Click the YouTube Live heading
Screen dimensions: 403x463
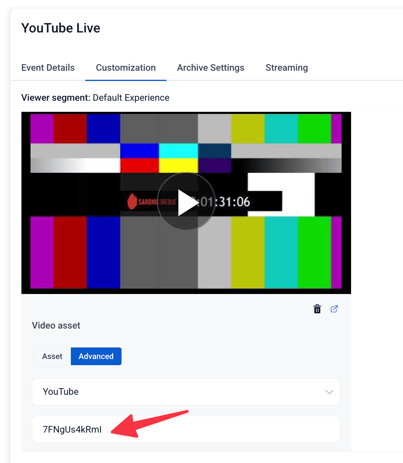(x=61, y=28)
